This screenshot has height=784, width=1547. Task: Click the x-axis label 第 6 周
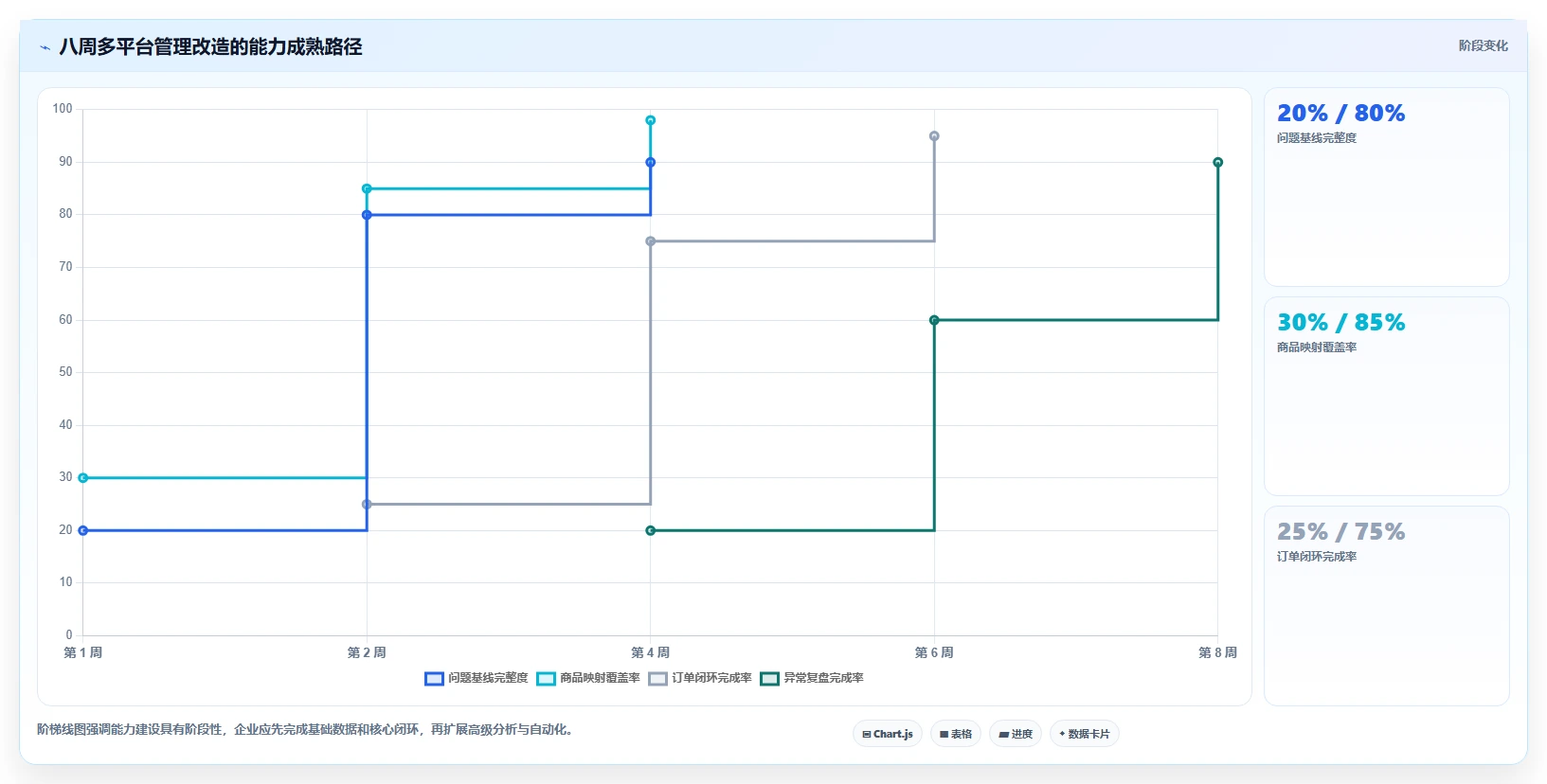[x=934, y=652]
